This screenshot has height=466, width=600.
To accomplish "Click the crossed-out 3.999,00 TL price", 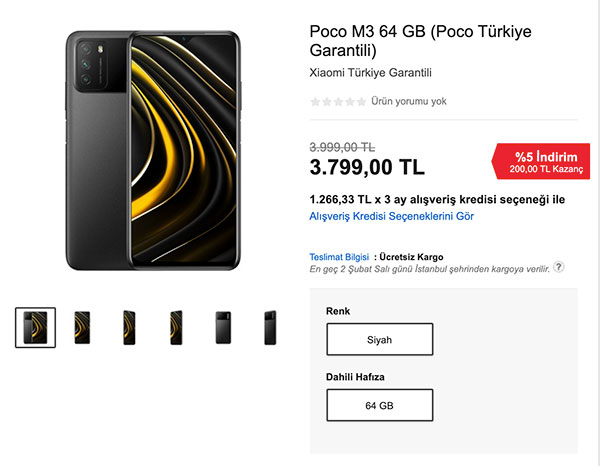I will (x=342, y=145).
